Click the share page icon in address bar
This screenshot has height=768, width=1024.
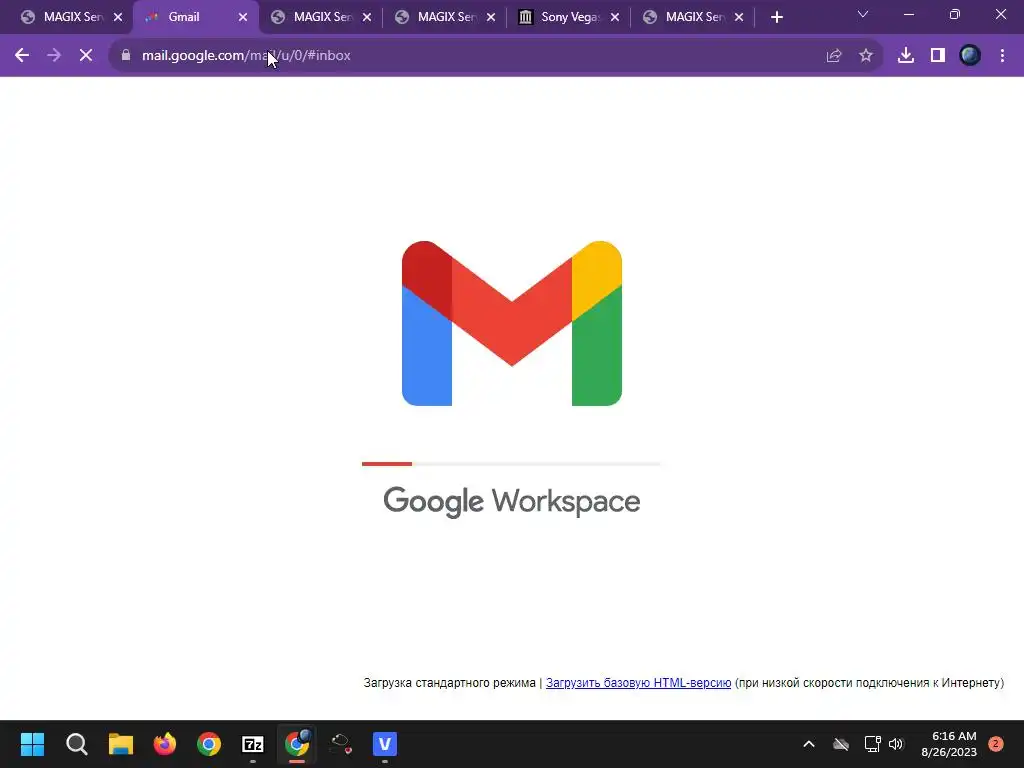click(x=834, y=56)
